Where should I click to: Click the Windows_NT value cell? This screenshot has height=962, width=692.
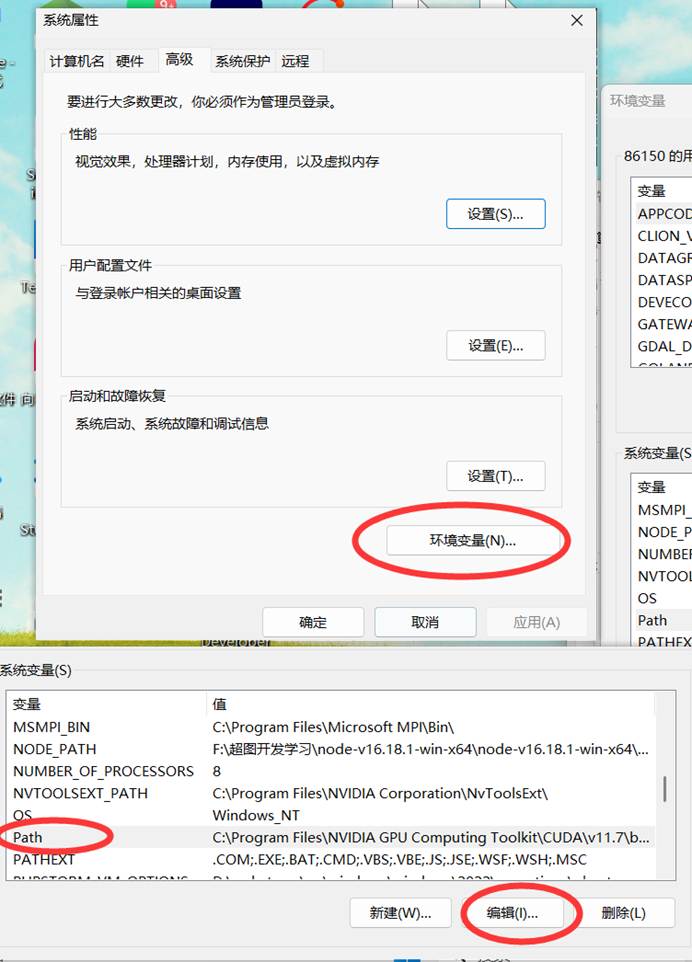pos(256,815)
